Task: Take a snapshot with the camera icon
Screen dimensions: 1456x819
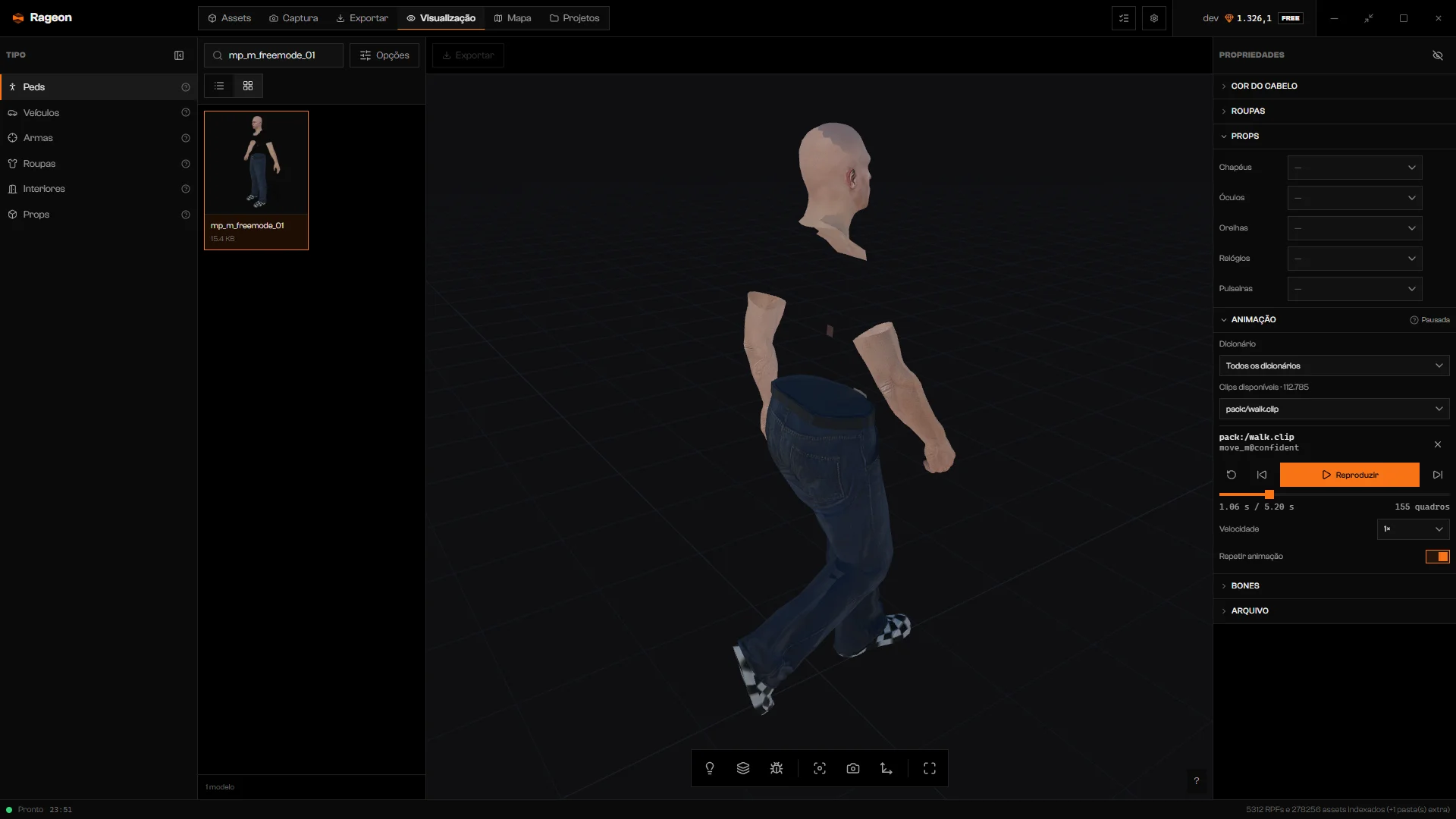Action: (x=853, y=768)
